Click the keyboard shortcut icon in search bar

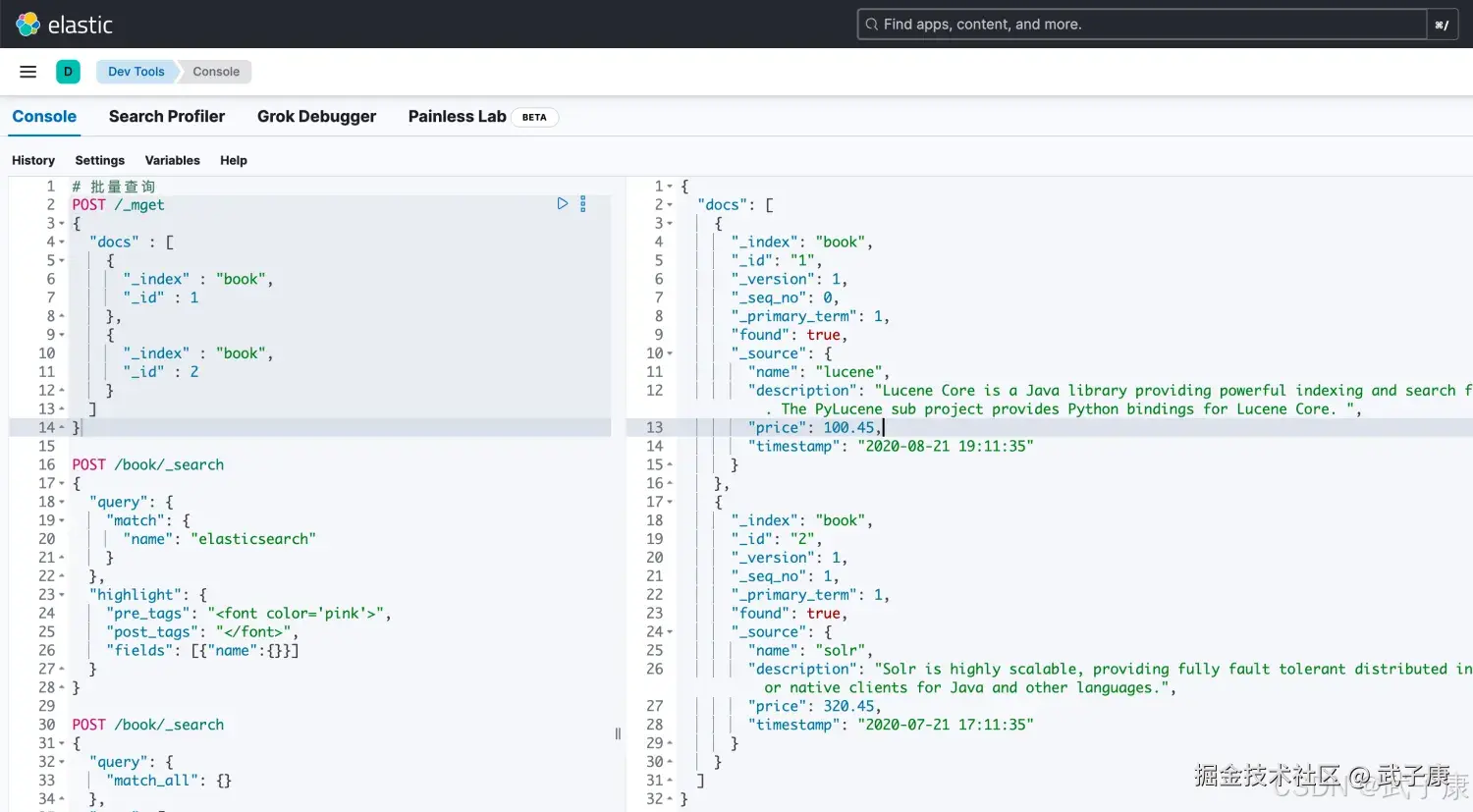pyautogui.click(x=1441, y=25)
